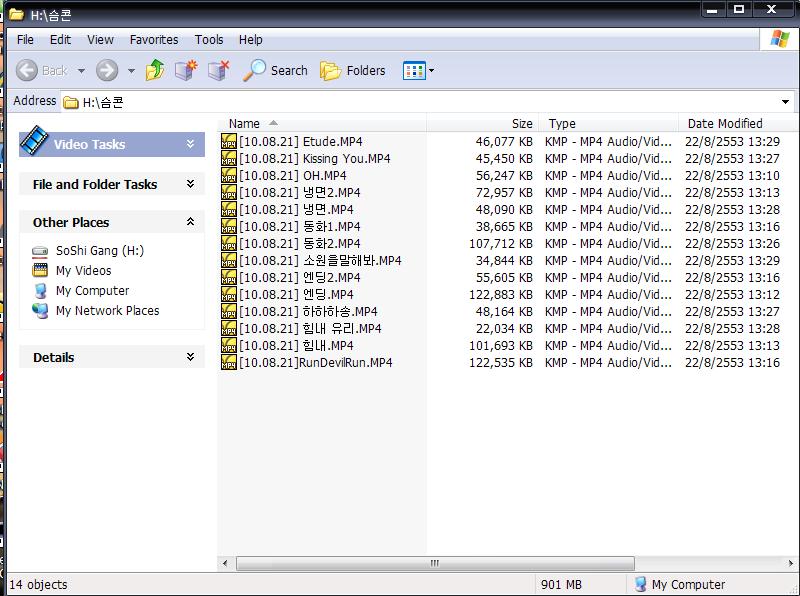This screenshot has width=800, height=596.
Task: Click the Back navigation arrow icon
Action: (27, 70)
